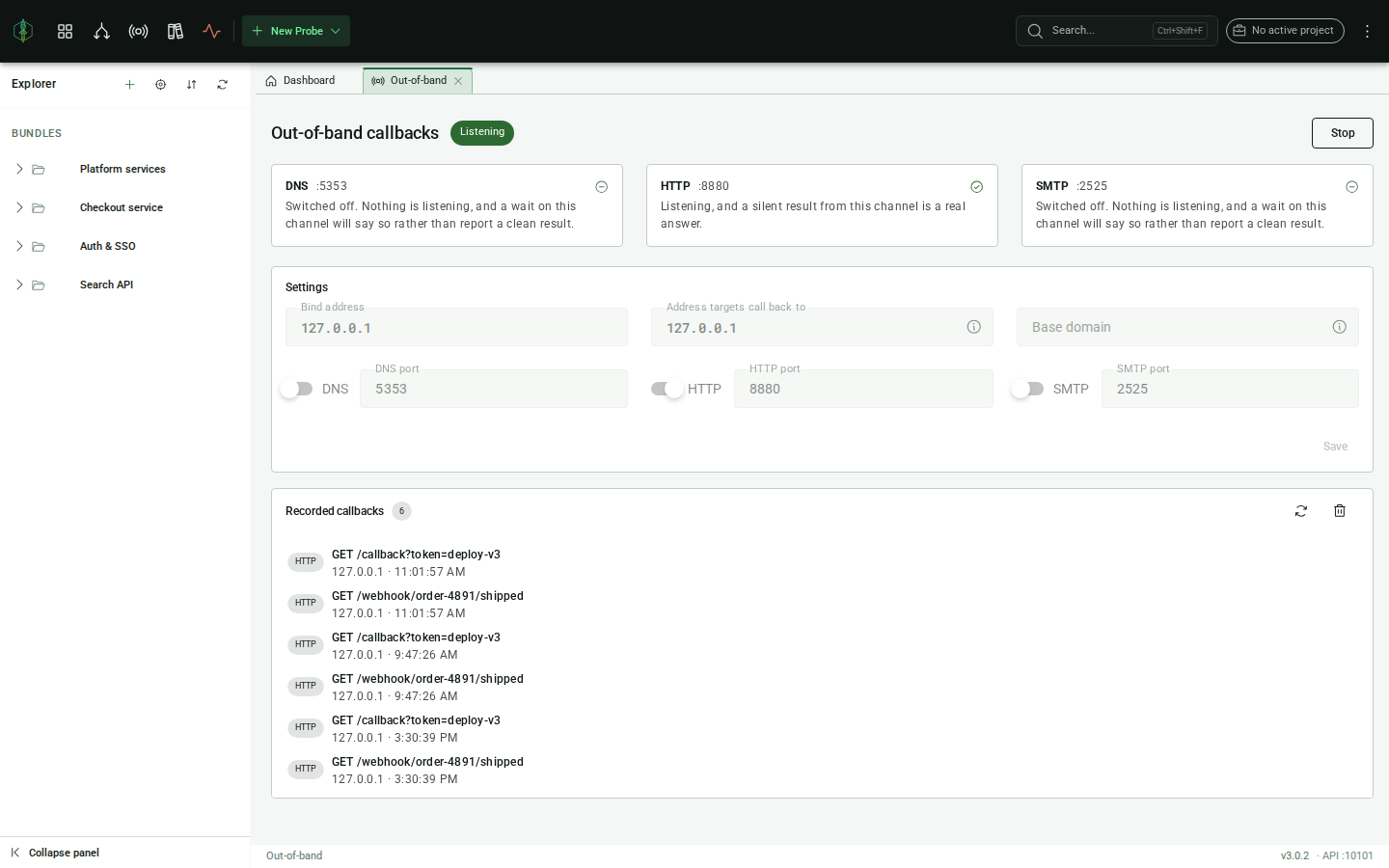The width and height of the screenshot is (1389, 868).
Task: Expand the Platform services bundle
Action: pyautogui.click(x=19, y=169)
